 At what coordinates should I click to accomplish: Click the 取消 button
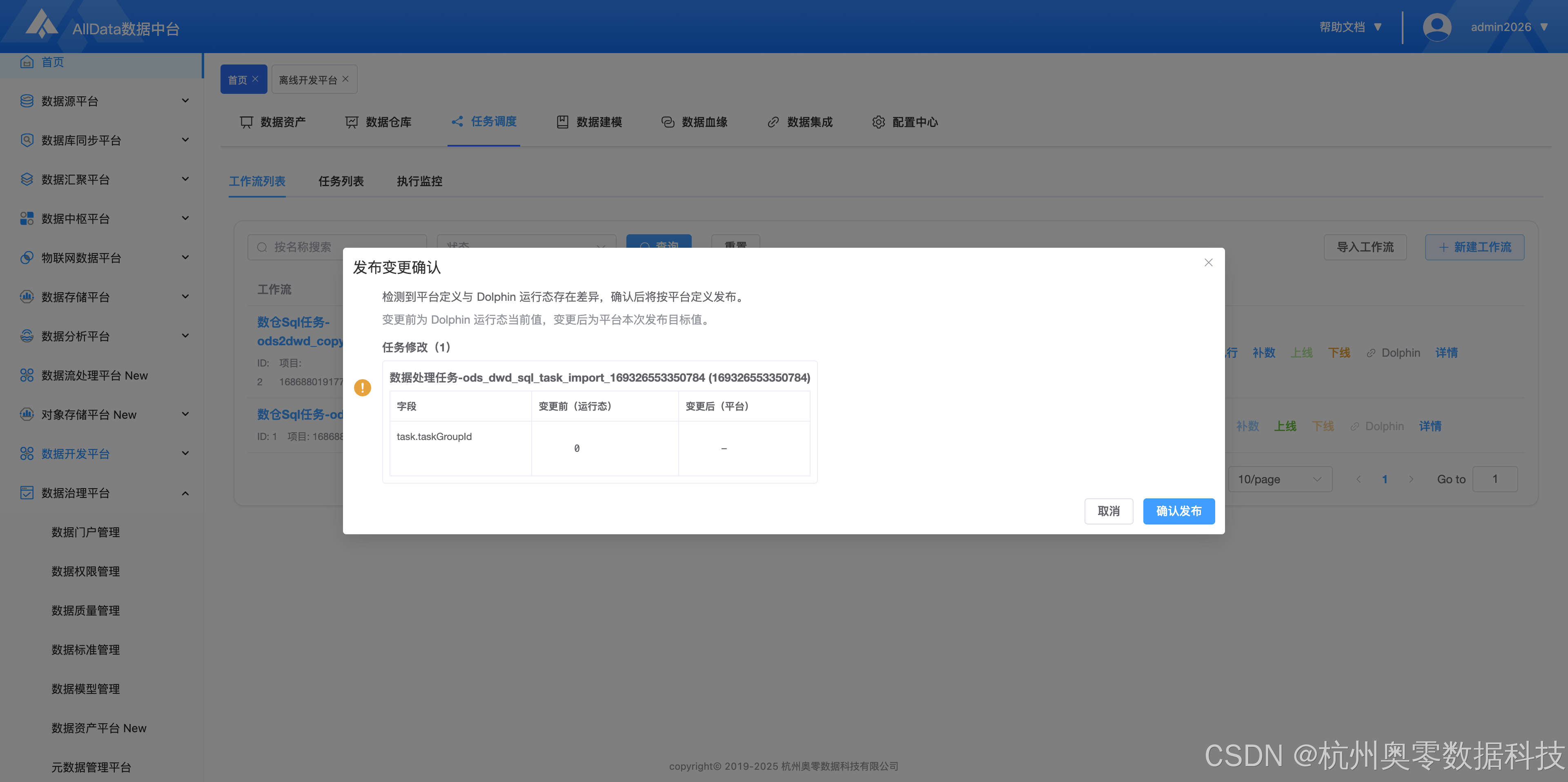click(x=1109, y=511)
